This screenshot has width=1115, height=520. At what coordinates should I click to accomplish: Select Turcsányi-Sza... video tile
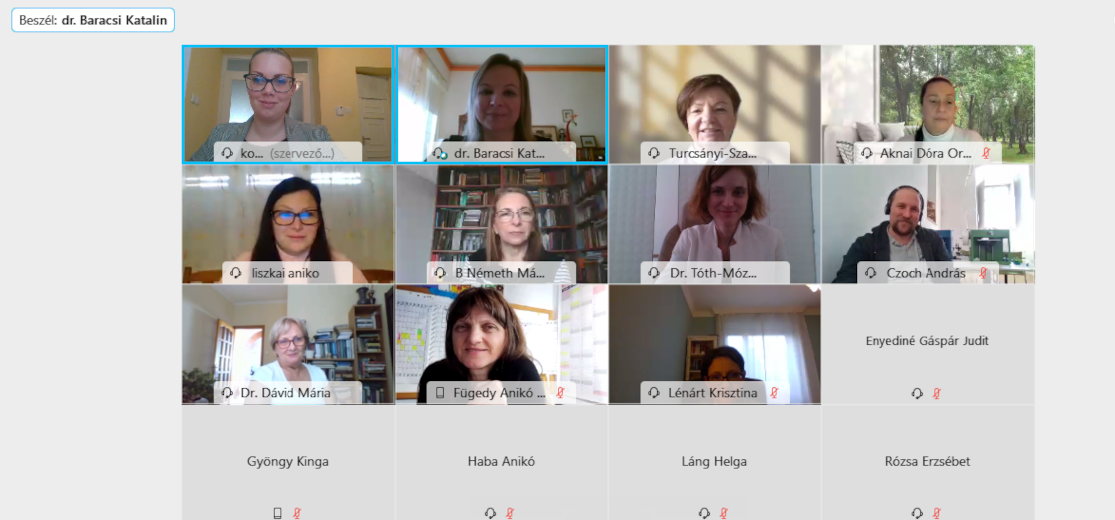[x=715, y=105]
